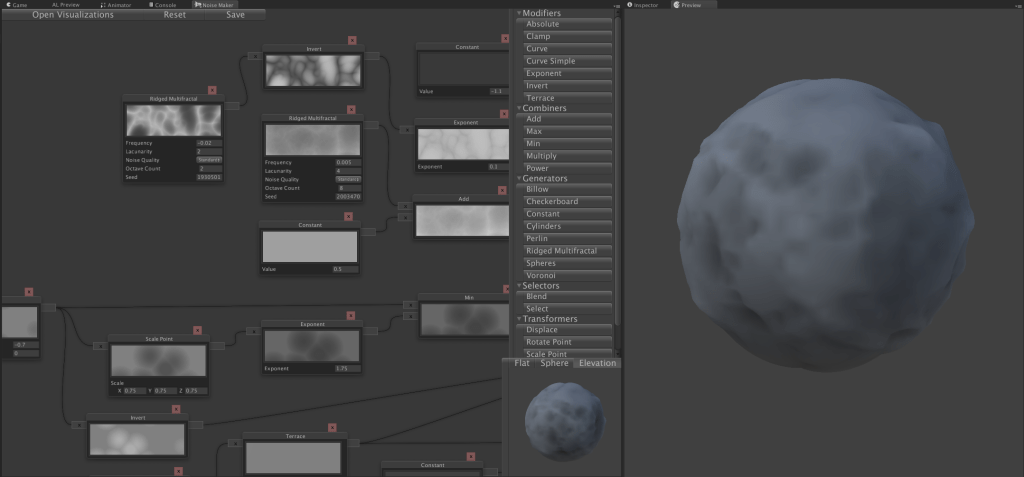Click the Open Visualizations button

pyautogui.click(x=73, y=15)
